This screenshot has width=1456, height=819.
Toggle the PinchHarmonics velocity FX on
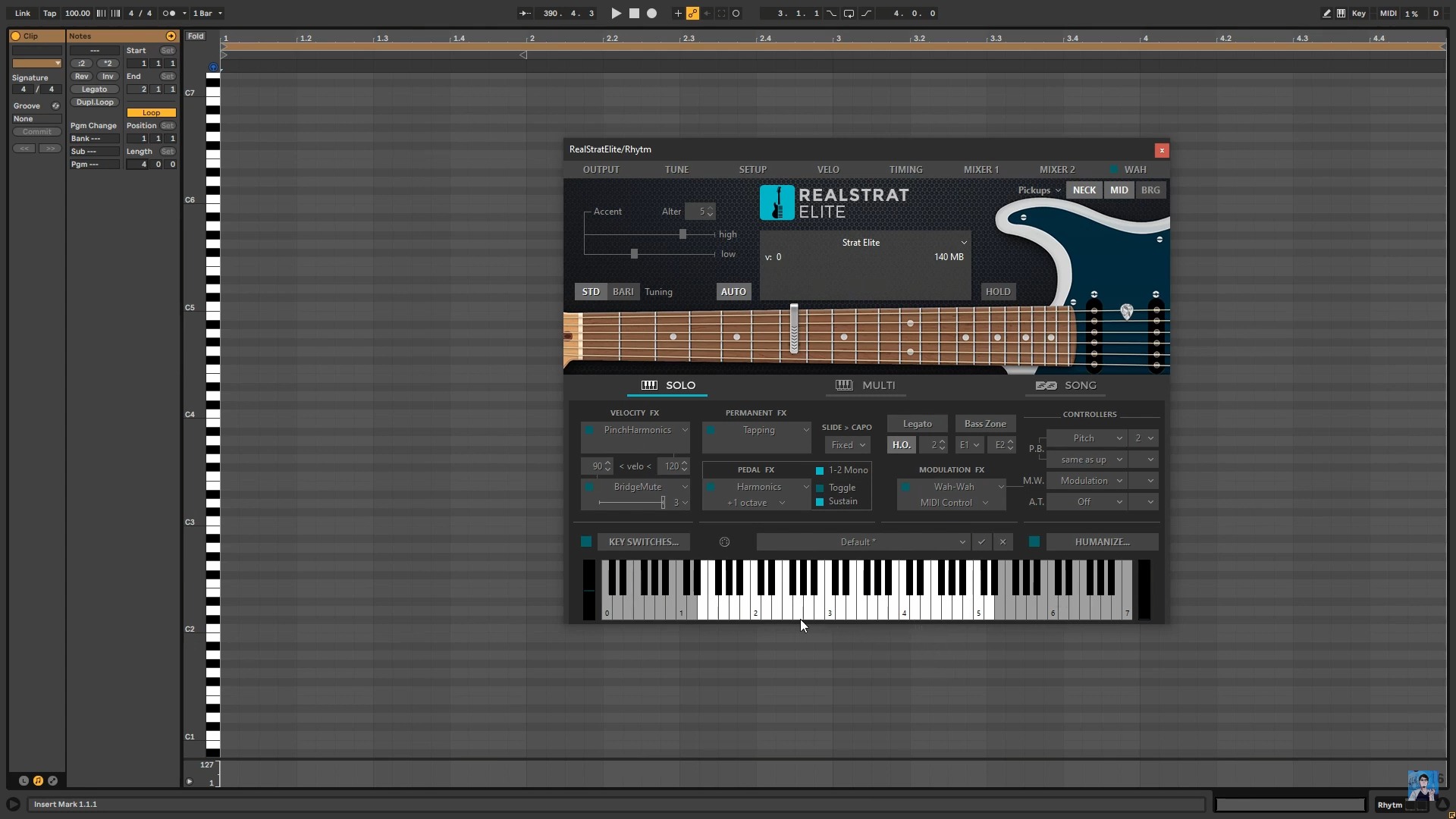tap(589, 430)
